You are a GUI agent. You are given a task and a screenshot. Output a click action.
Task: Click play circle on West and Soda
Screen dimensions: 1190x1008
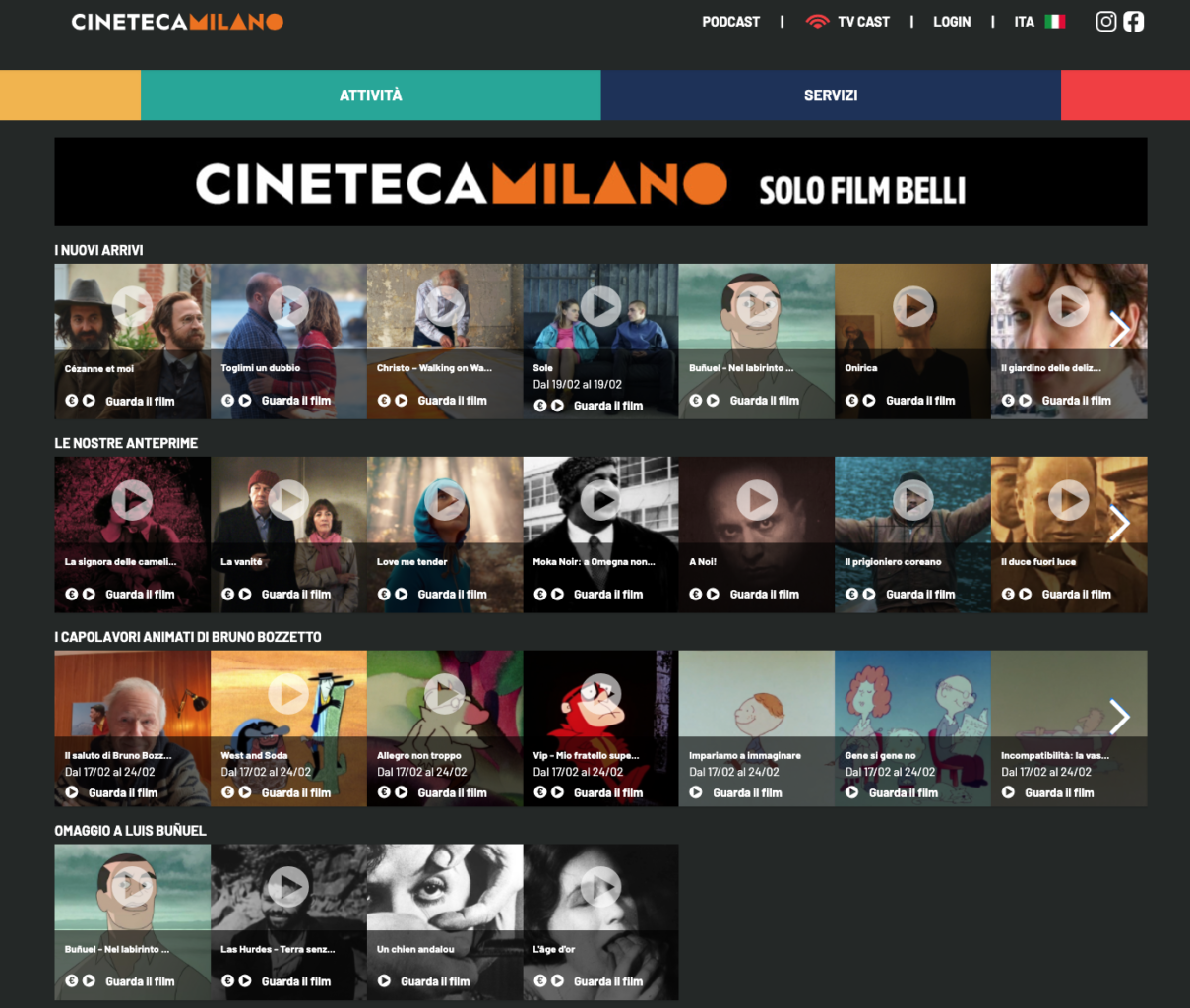pyautogui.click(x=287, y=695)
